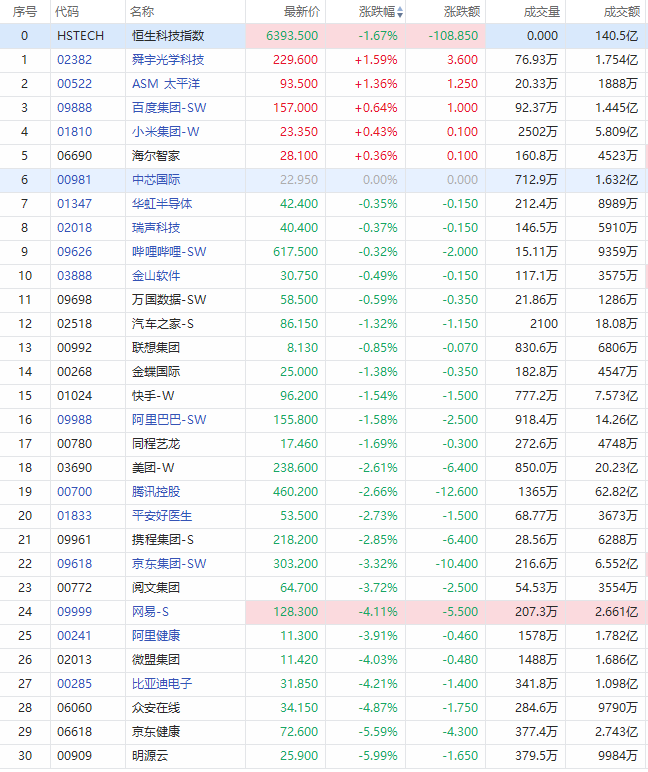Open stock code 09988

pyautogui.click(x=74, y=419)
